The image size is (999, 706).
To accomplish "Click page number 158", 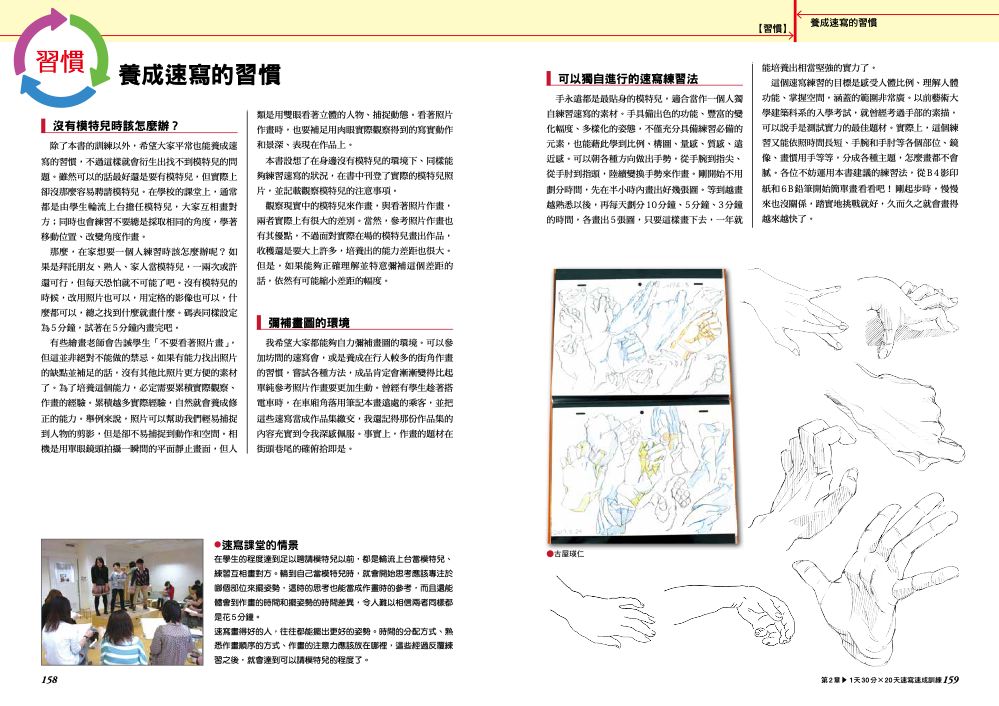I will (50, 680).
